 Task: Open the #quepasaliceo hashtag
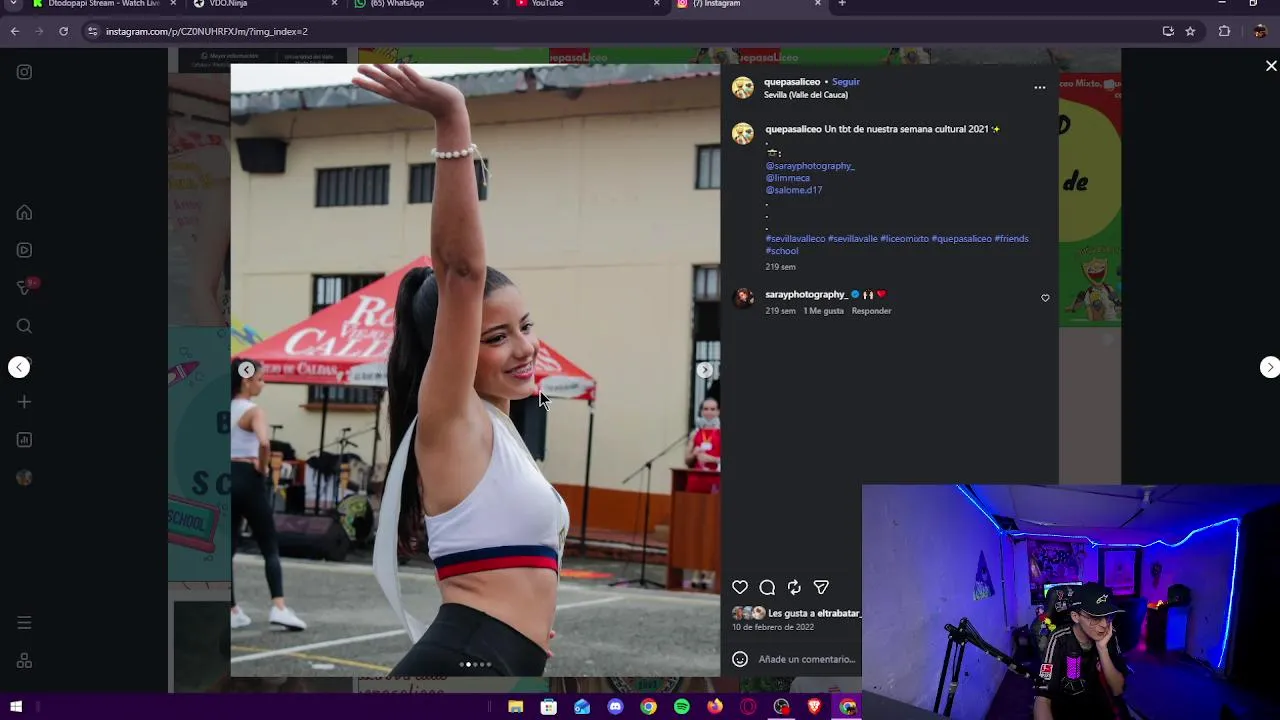[x=961, y=239]
